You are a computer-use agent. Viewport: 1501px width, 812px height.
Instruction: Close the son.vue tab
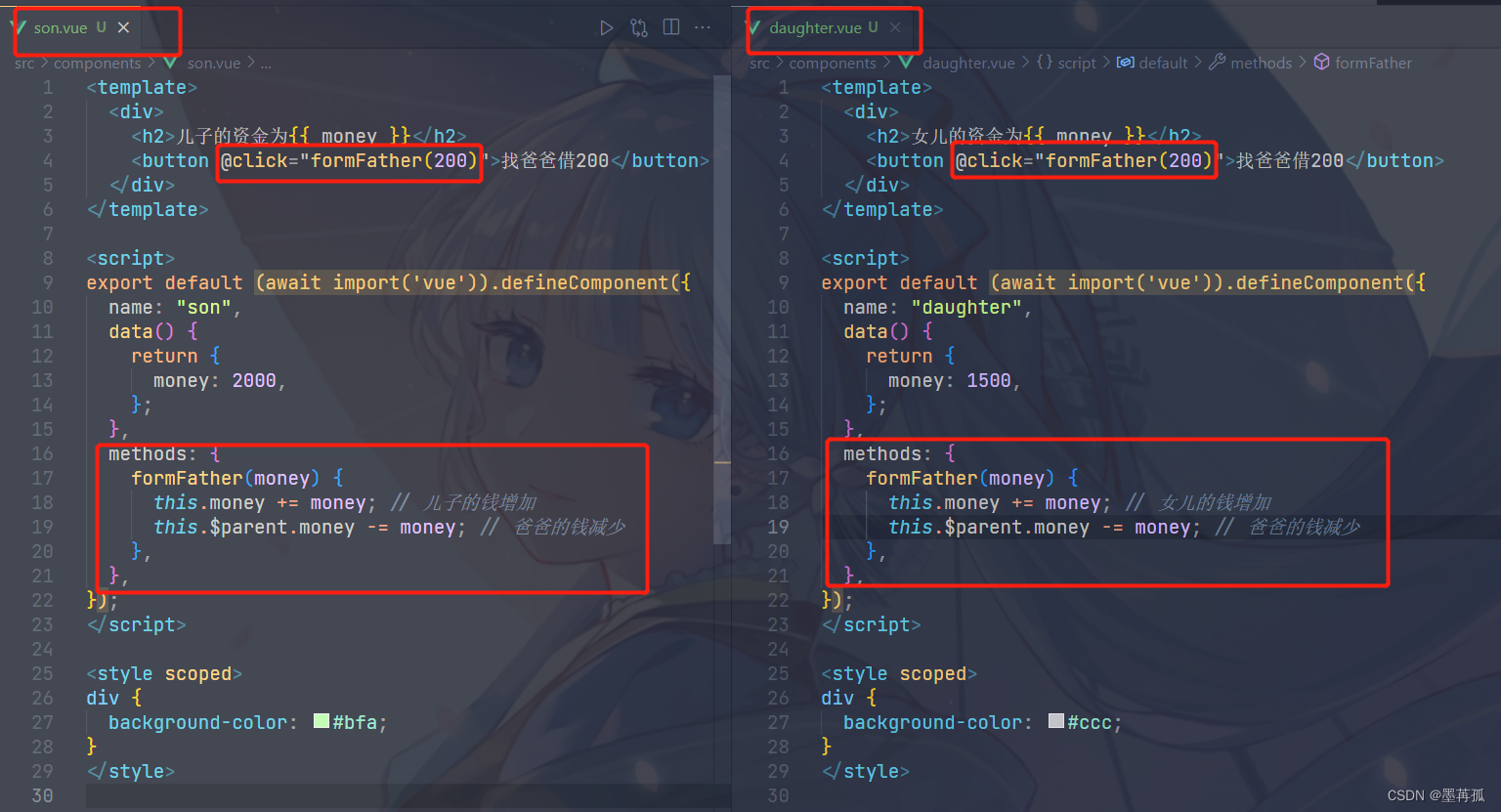click(x=124, y=27)
